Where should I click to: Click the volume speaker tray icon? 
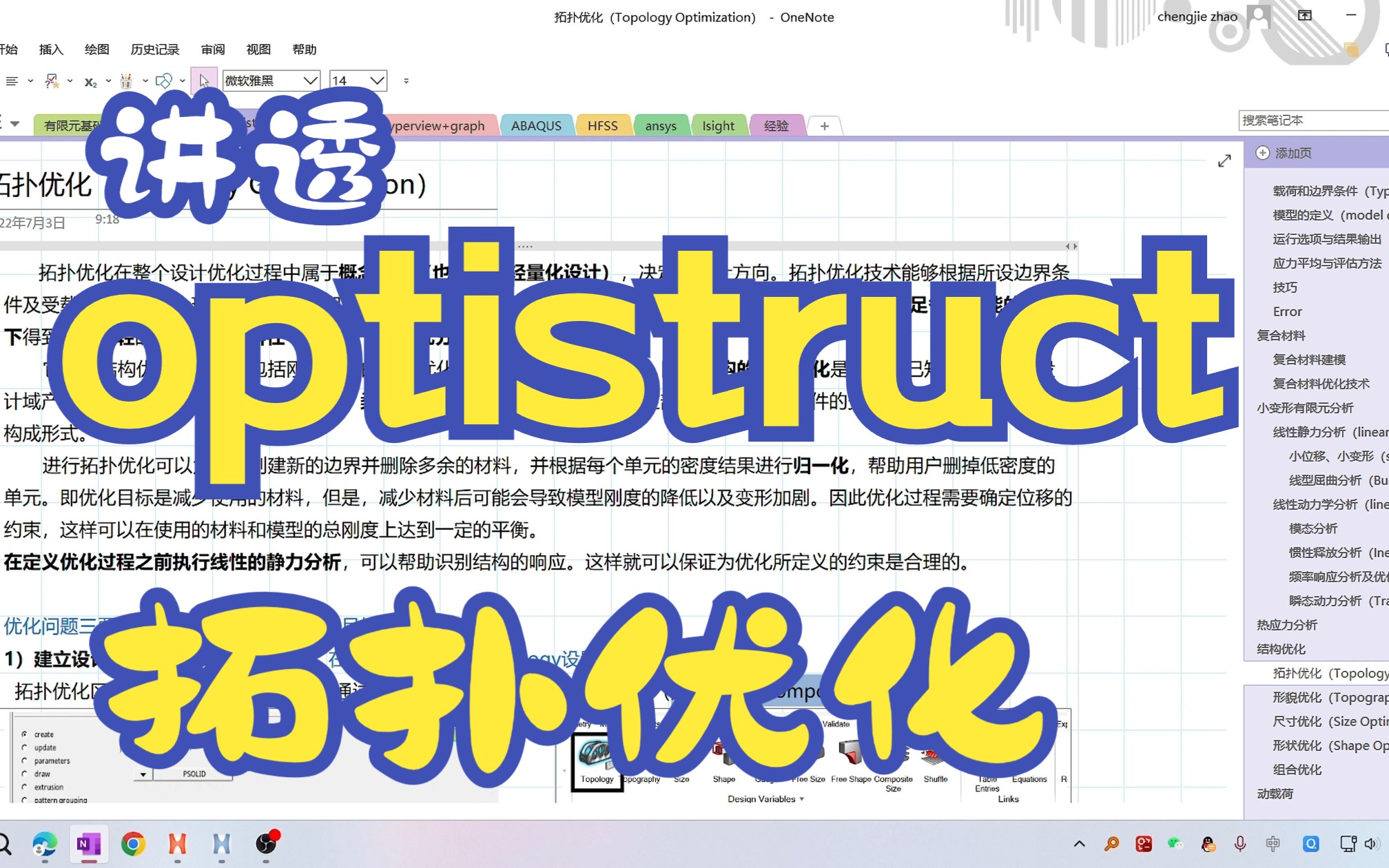[x=1371, y=844]
